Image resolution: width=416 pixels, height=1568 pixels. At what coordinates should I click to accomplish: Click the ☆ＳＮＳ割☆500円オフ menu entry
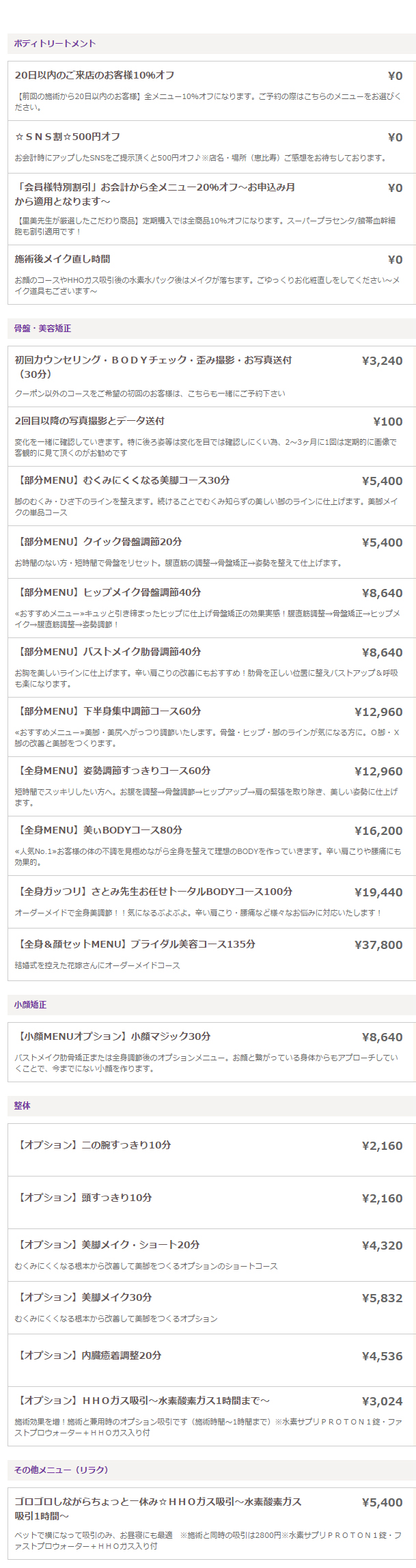point(68,137)
